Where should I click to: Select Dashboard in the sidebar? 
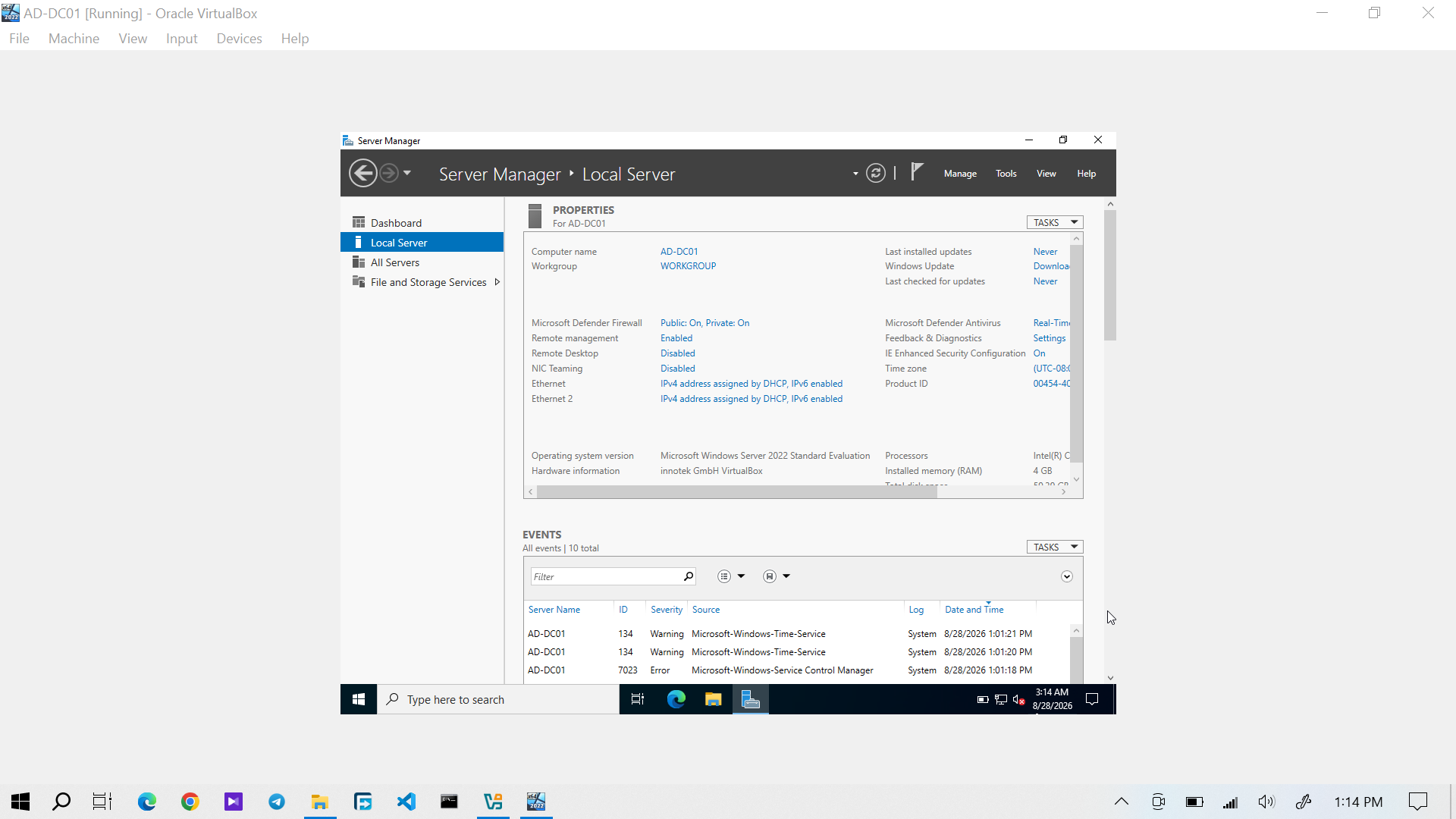(422, 223)
